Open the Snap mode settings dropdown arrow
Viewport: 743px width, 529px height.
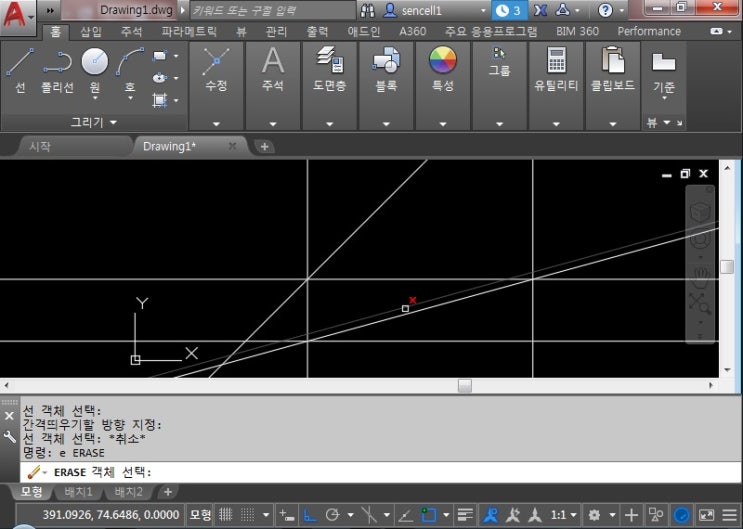click(266, 515)
